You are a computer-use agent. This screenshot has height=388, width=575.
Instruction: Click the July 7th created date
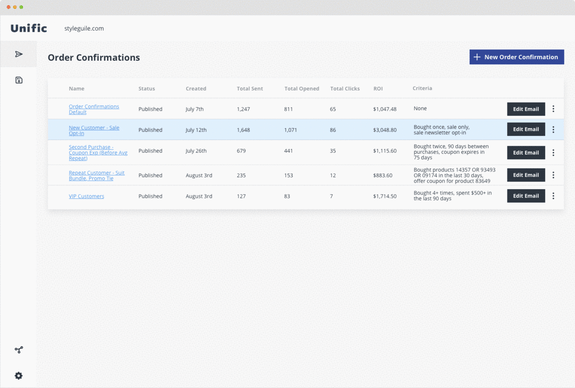(194, 109)
